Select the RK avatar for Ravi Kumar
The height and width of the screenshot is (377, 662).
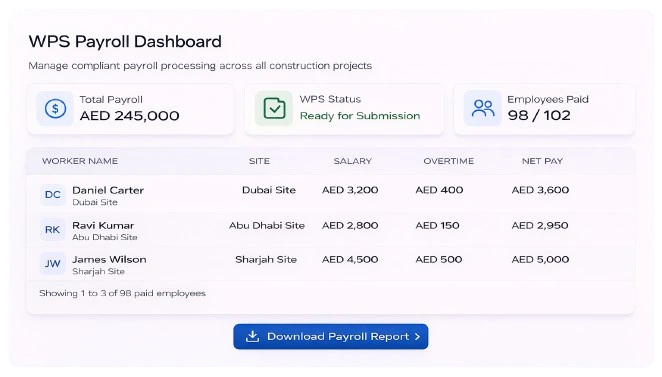pos(53,230)
